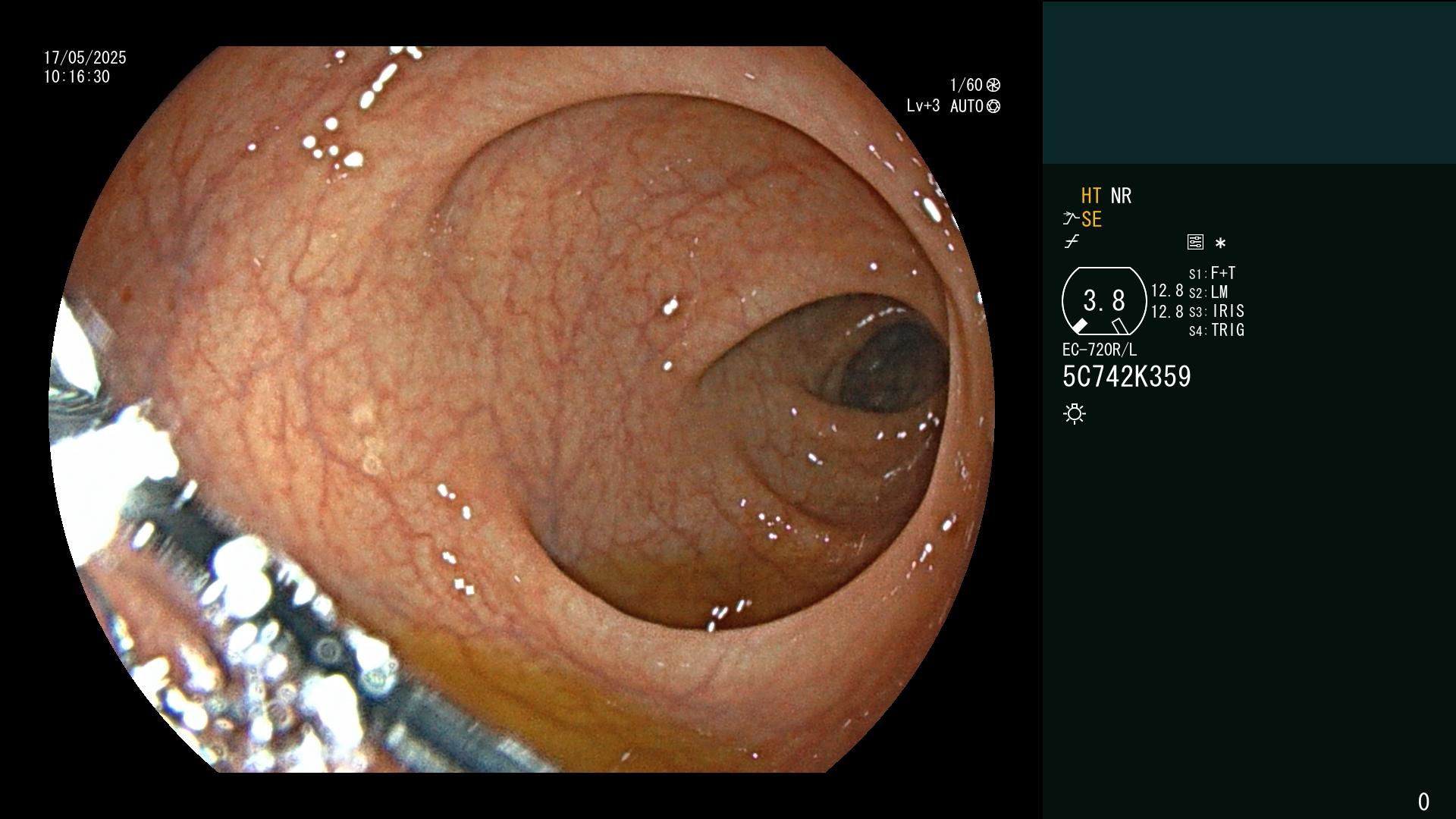Click the settings sliders icon
This screenshot has width=1456, height=819.
1195,242
